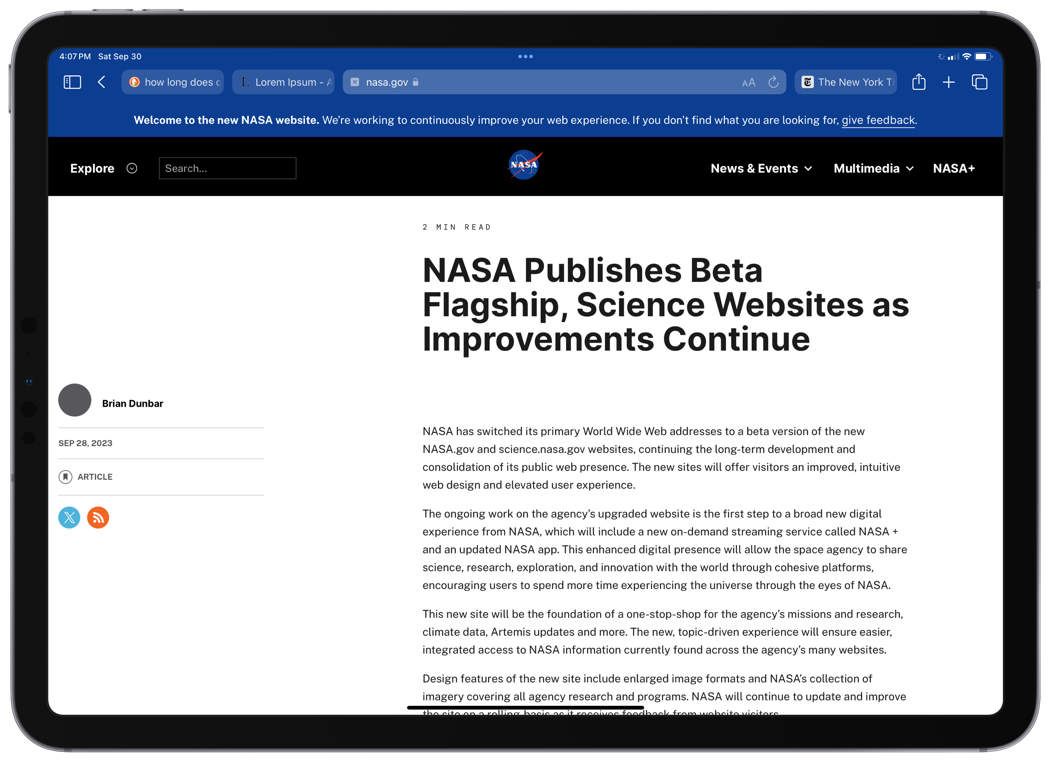The image size is (1052, 763).
Task: Go back using the back arrow
Action: tap(102, 82)
